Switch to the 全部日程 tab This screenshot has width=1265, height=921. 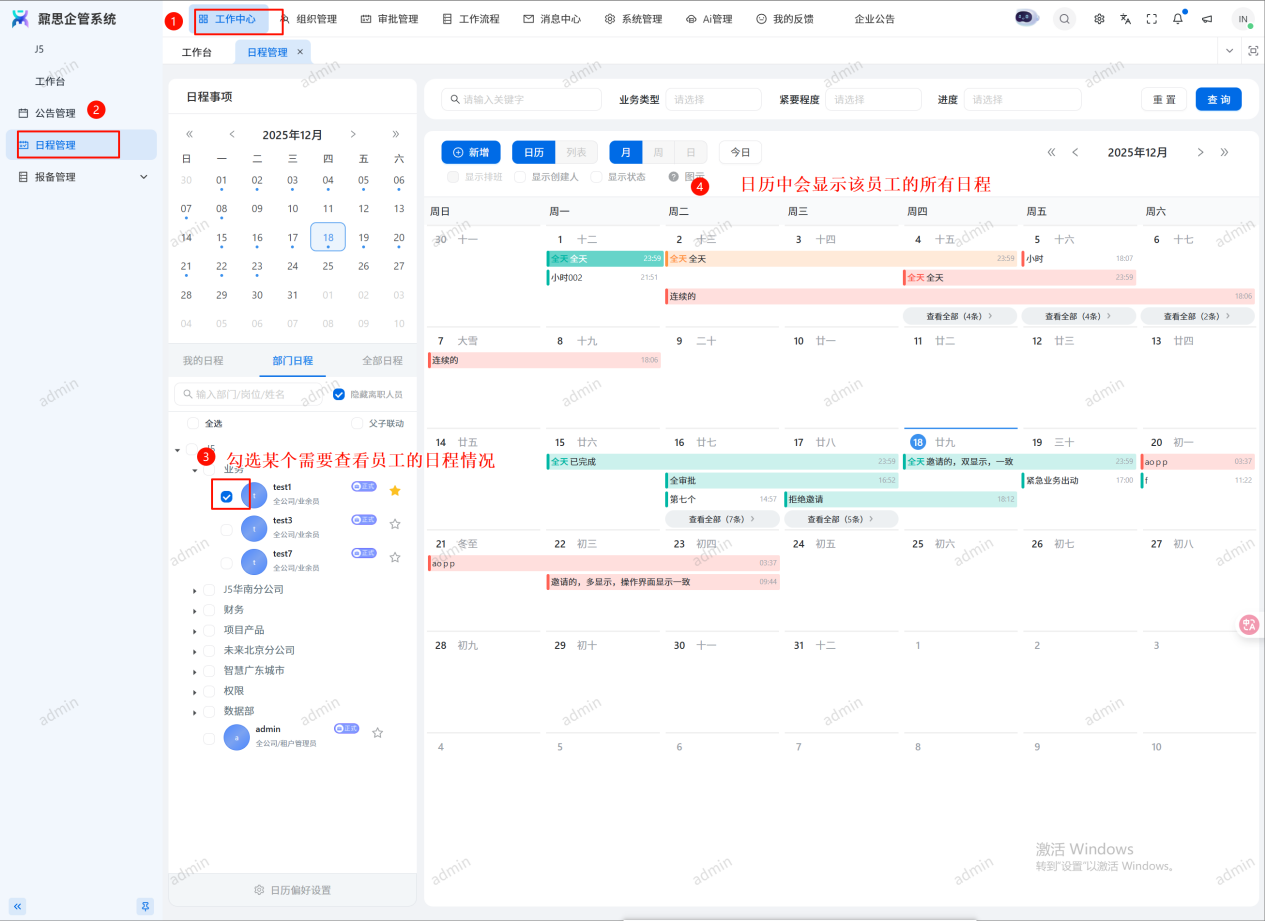[x=380, y=360]
